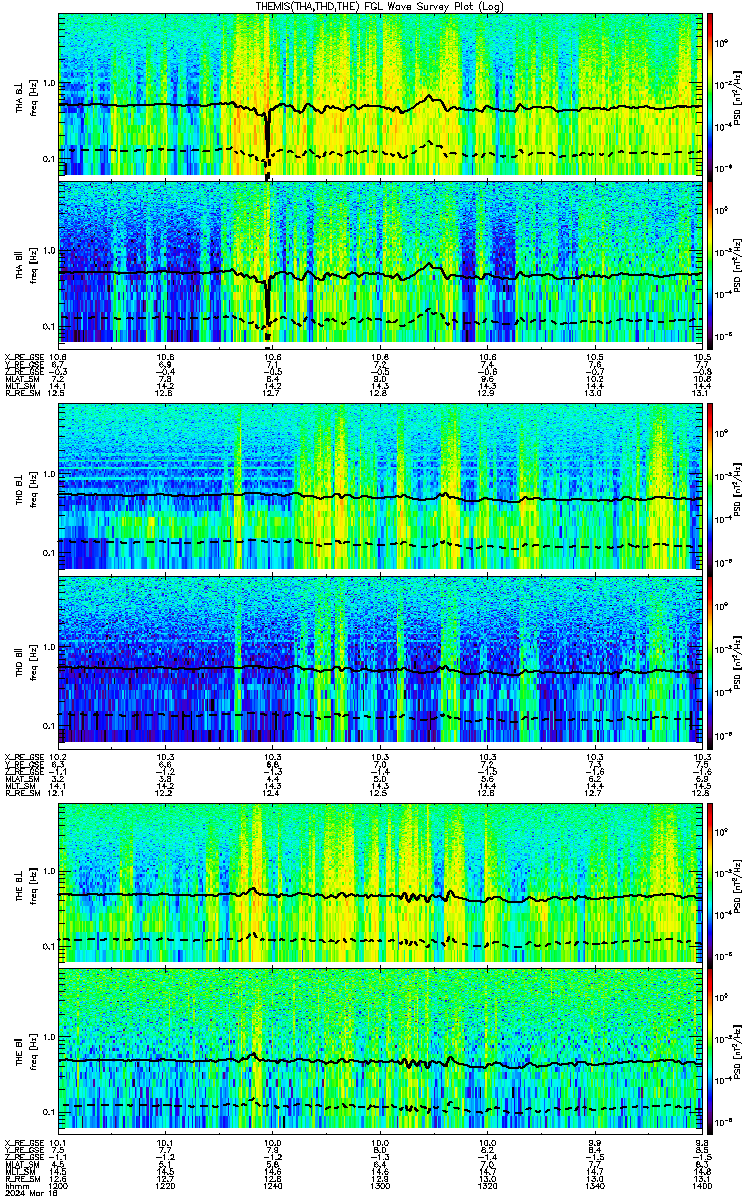Click the THA "13.1" R_RE_SM value
Image resolution: width=750 pixels, height=1200 pixels.
click(701, 393)
